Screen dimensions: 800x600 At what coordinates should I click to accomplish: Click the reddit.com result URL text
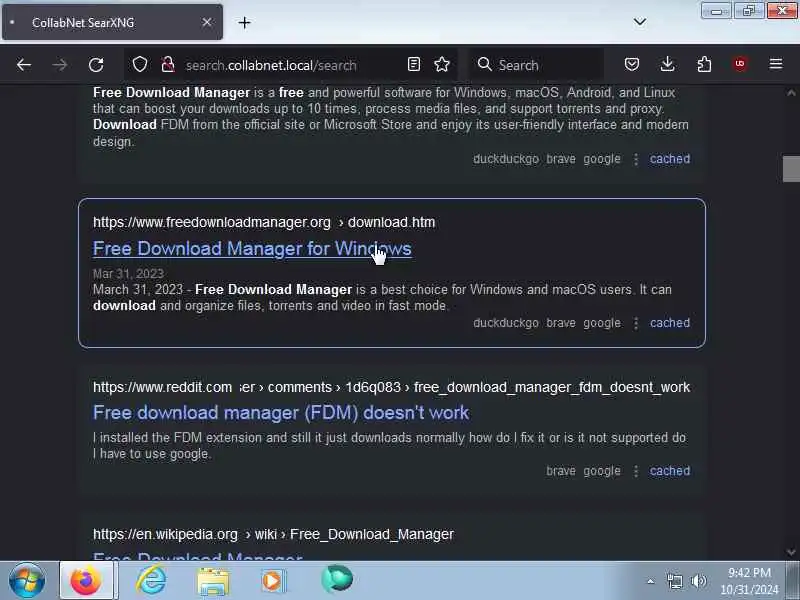click(391, 387)
